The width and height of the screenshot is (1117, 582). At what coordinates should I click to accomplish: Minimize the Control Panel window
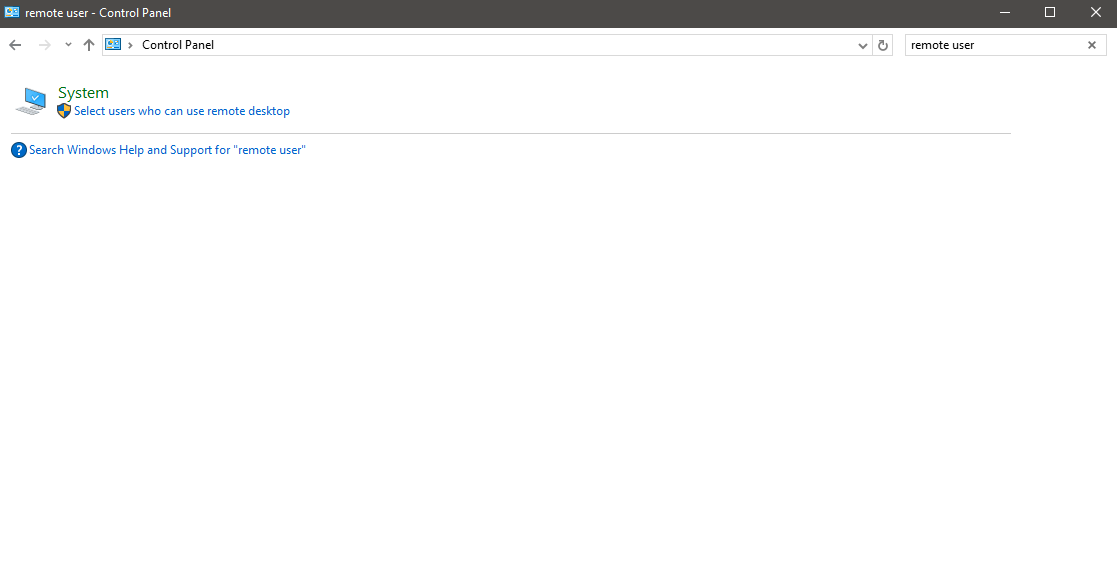[x=1004, y=12]
